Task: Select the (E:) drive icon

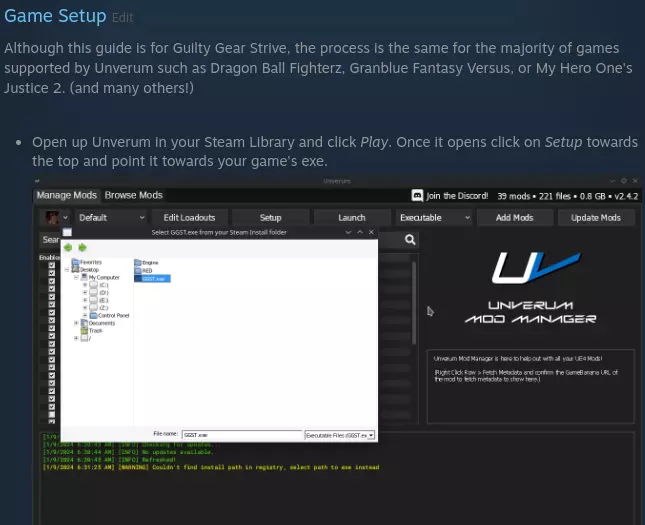Action: pyautogui.click(x=93, y=300)
